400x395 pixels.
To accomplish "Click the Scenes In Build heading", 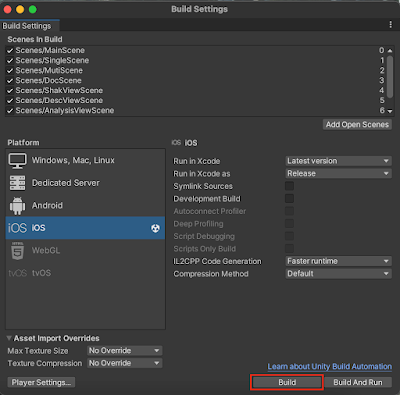I will click(35, 39).
